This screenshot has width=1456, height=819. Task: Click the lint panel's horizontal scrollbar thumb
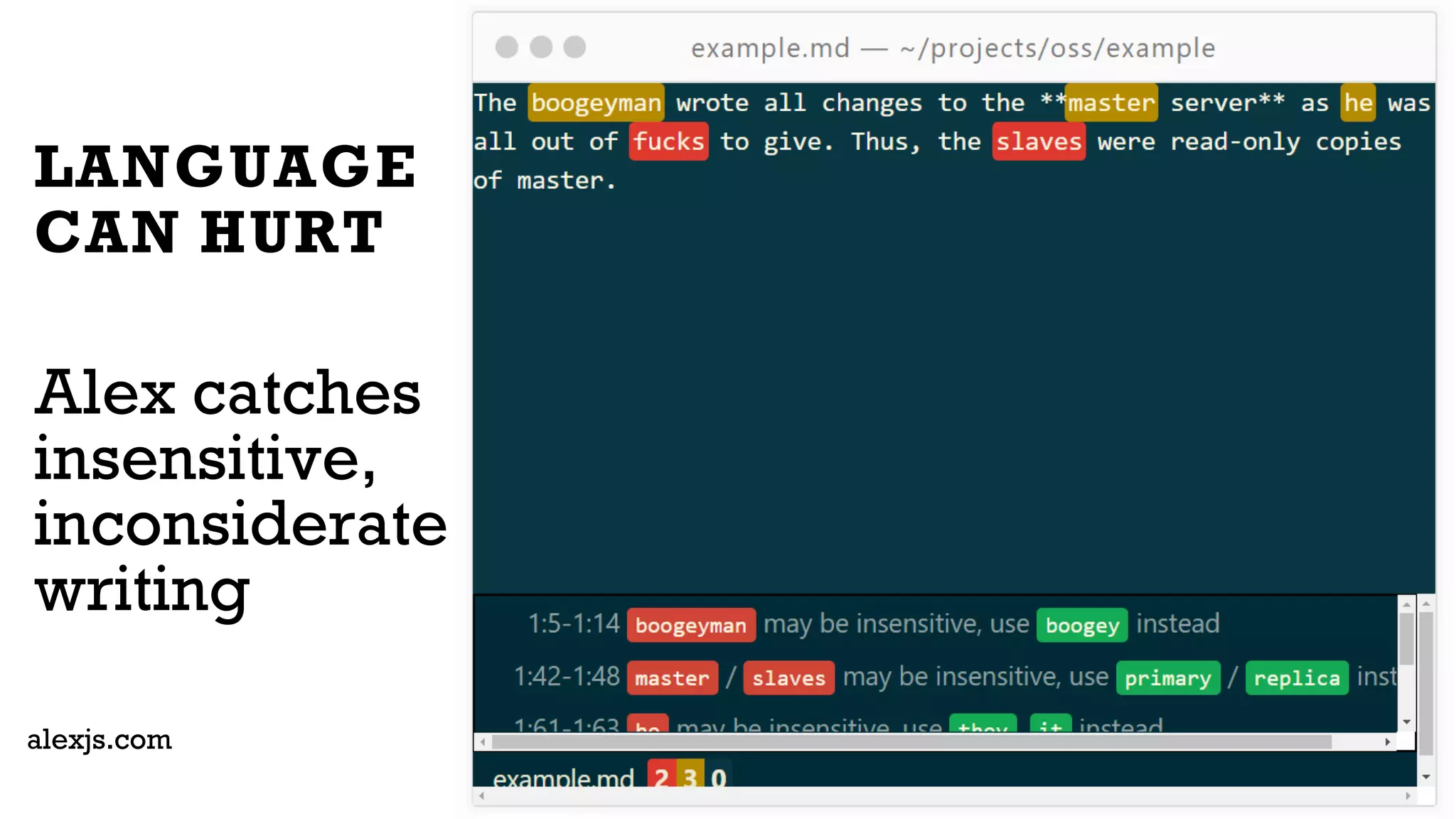910,742
